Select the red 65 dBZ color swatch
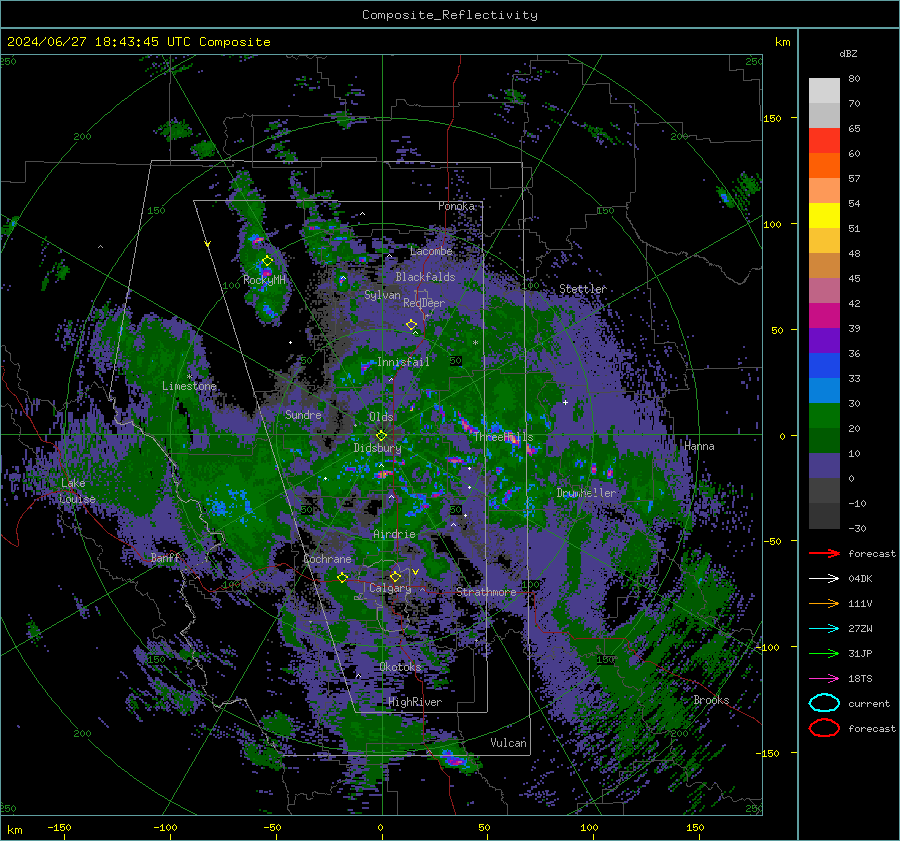900x841 pixels. (824, 141)
